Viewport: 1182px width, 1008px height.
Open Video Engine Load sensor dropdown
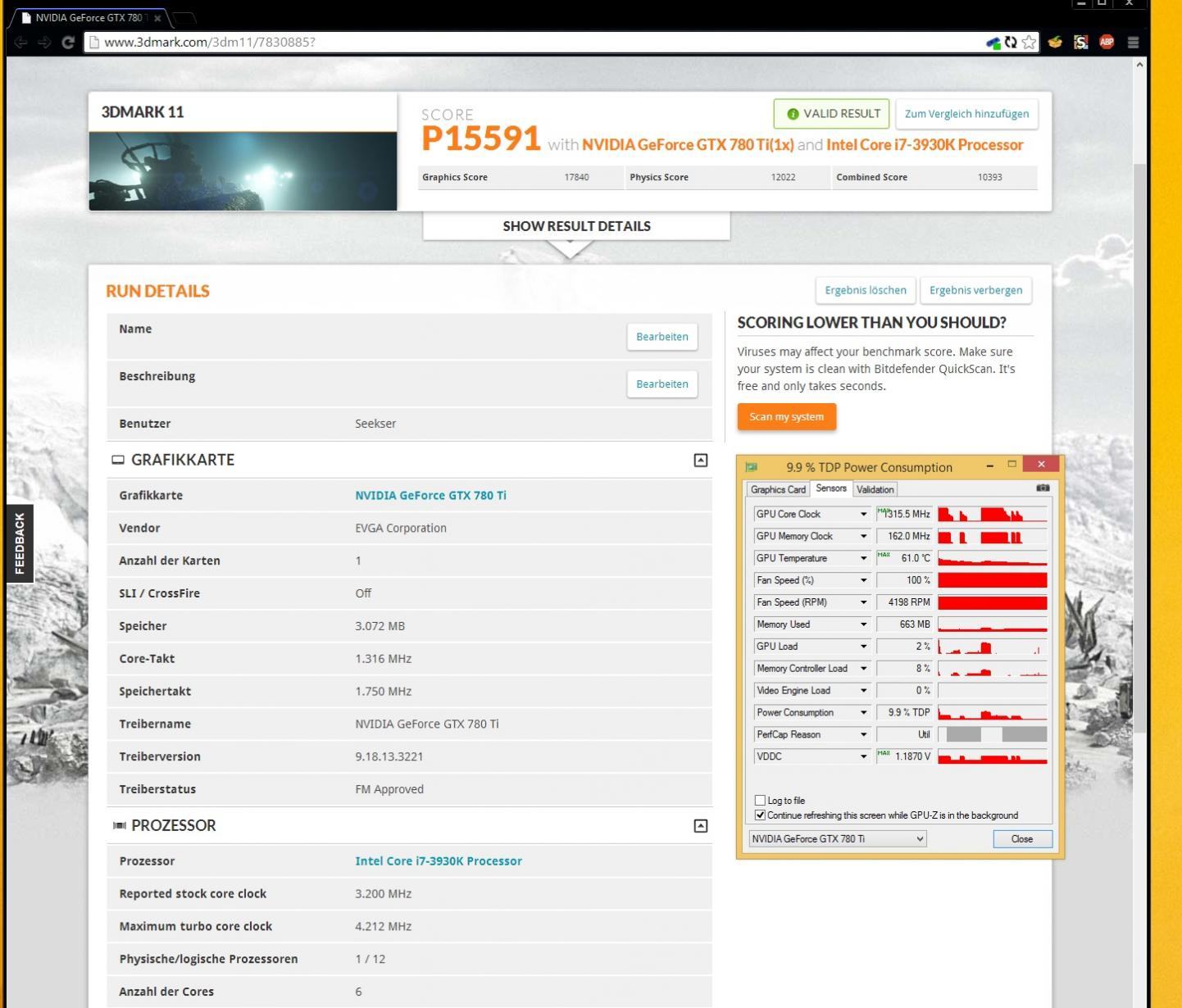[x=863, y=692]
